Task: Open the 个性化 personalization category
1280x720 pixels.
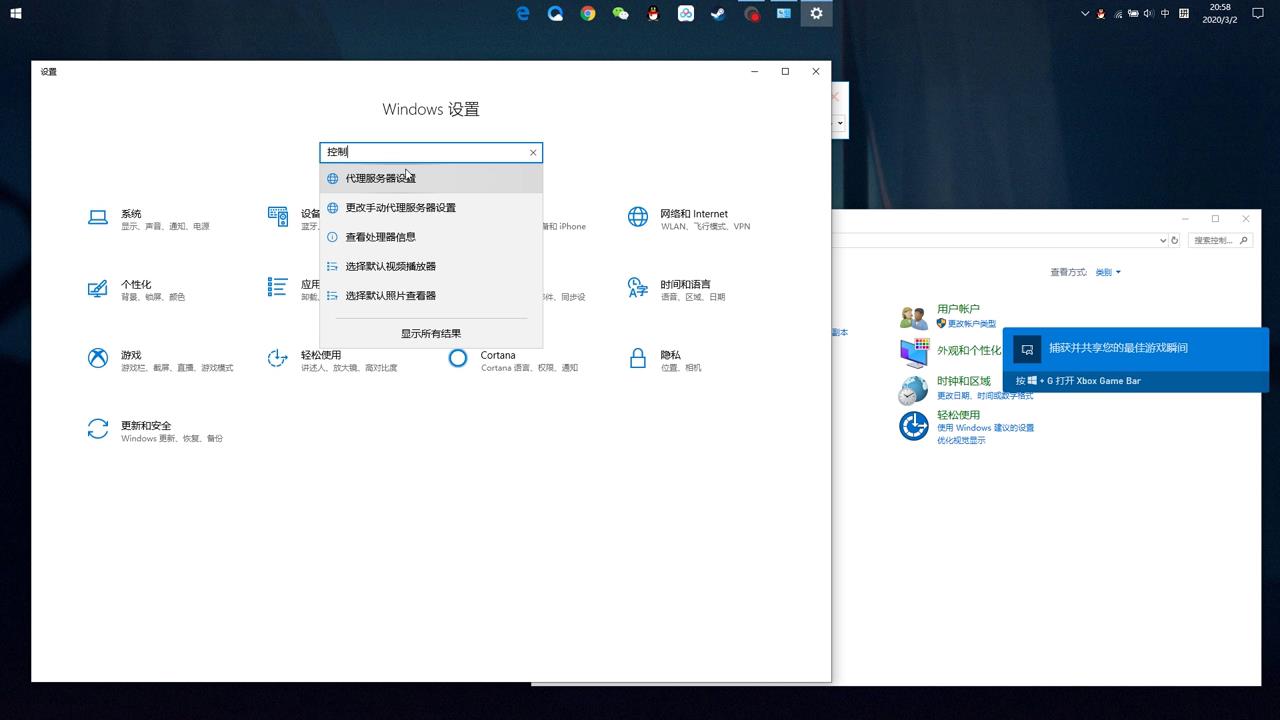Action: [x=136, y=290]
